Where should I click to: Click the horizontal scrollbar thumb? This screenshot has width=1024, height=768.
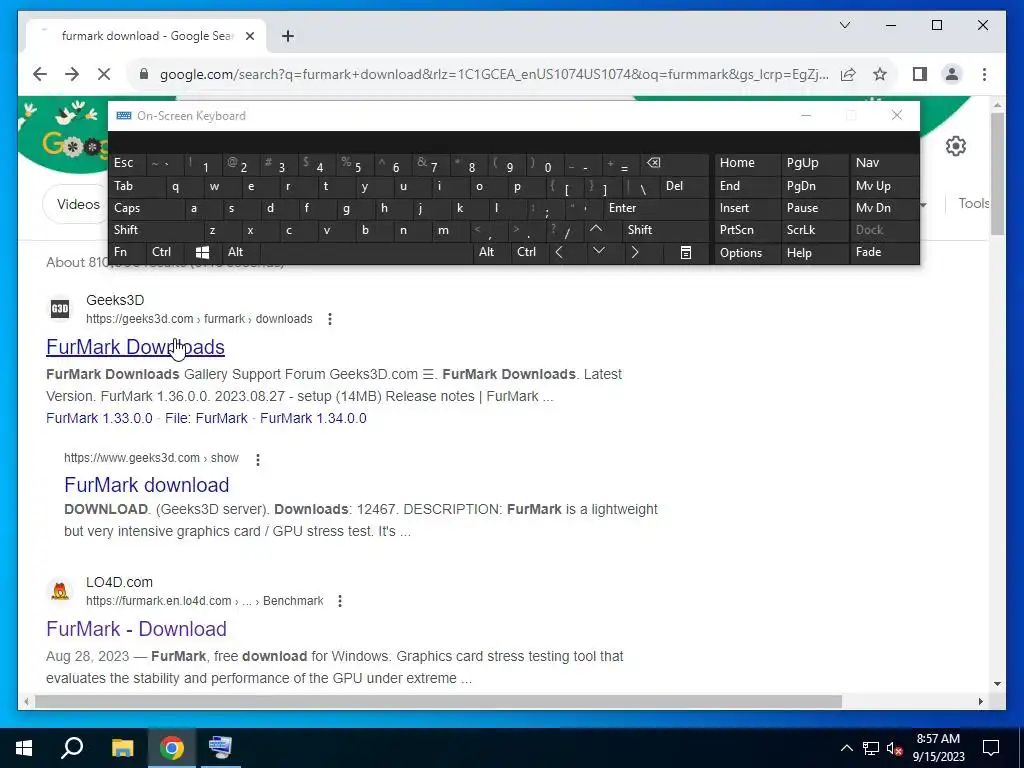coord(438,701)
